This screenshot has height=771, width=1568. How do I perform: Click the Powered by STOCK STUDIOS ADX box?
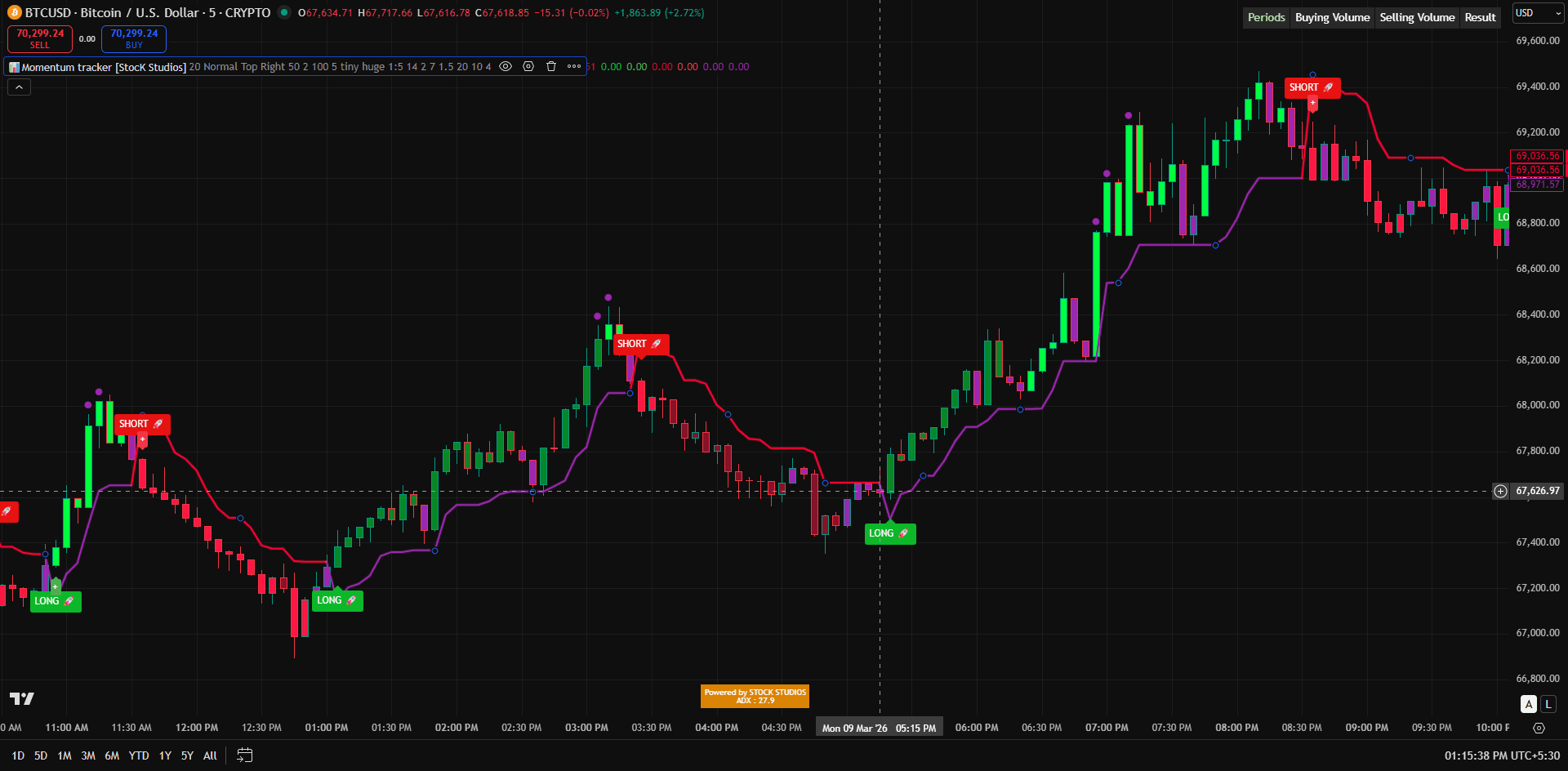coord(755,696)
